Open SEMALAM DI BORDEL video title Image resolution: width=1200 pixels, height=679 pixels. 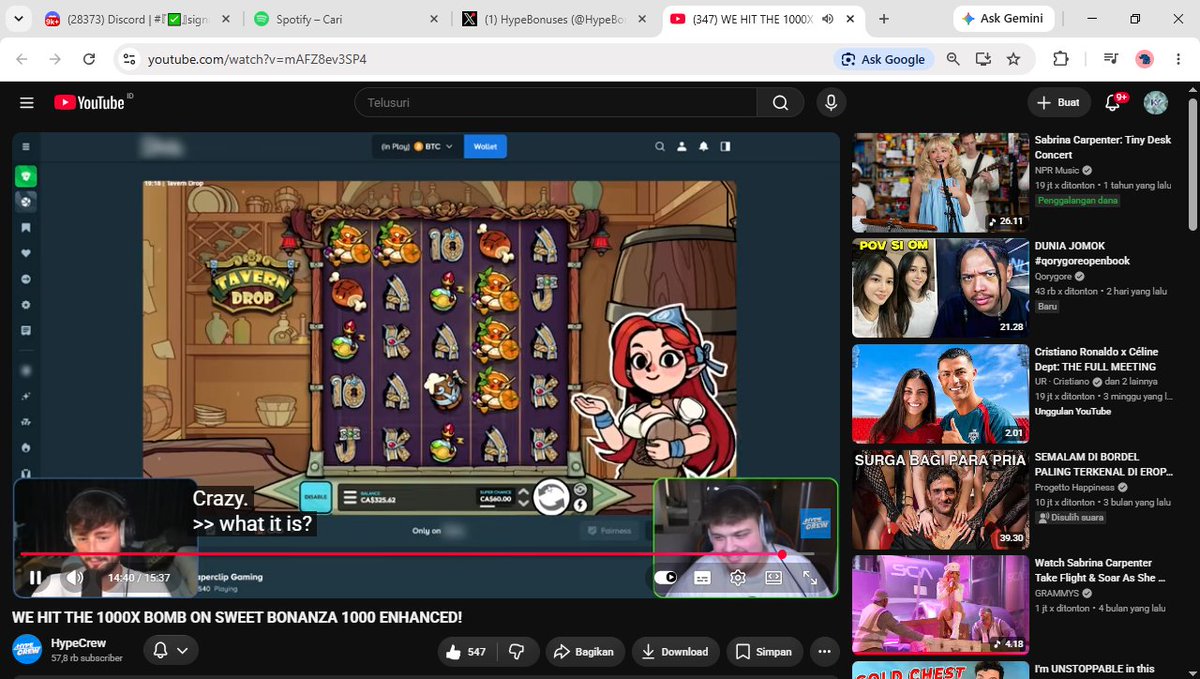1103,464
